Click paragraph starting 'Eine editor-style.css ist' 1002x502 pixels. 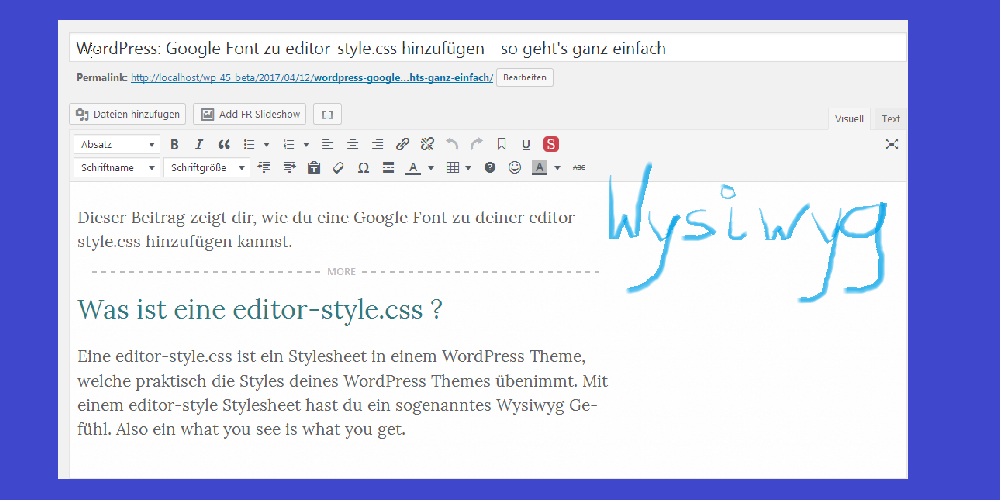343,393
